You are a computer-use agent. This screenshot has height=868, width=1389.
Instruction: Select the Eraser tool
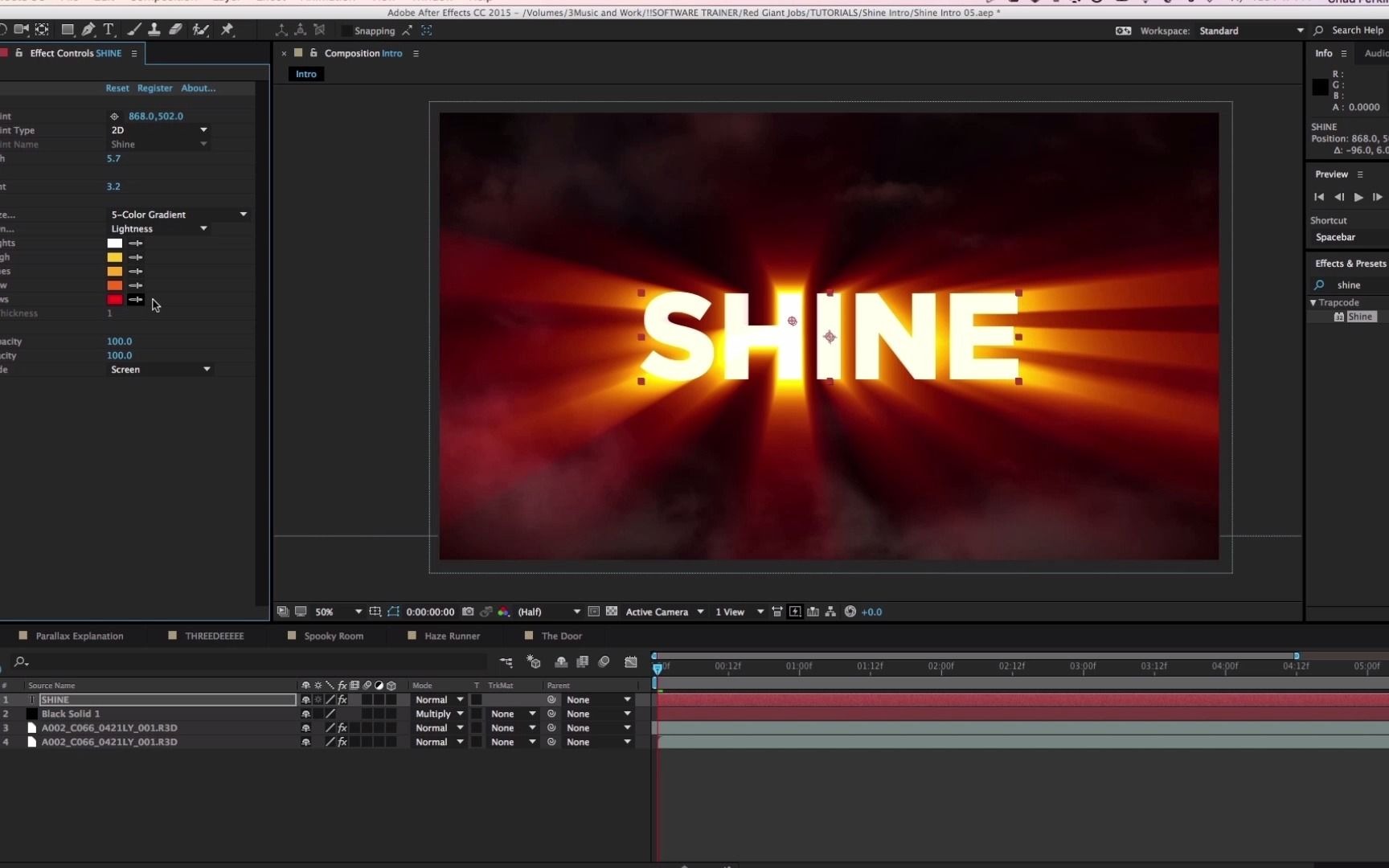[x=176, y=30]
